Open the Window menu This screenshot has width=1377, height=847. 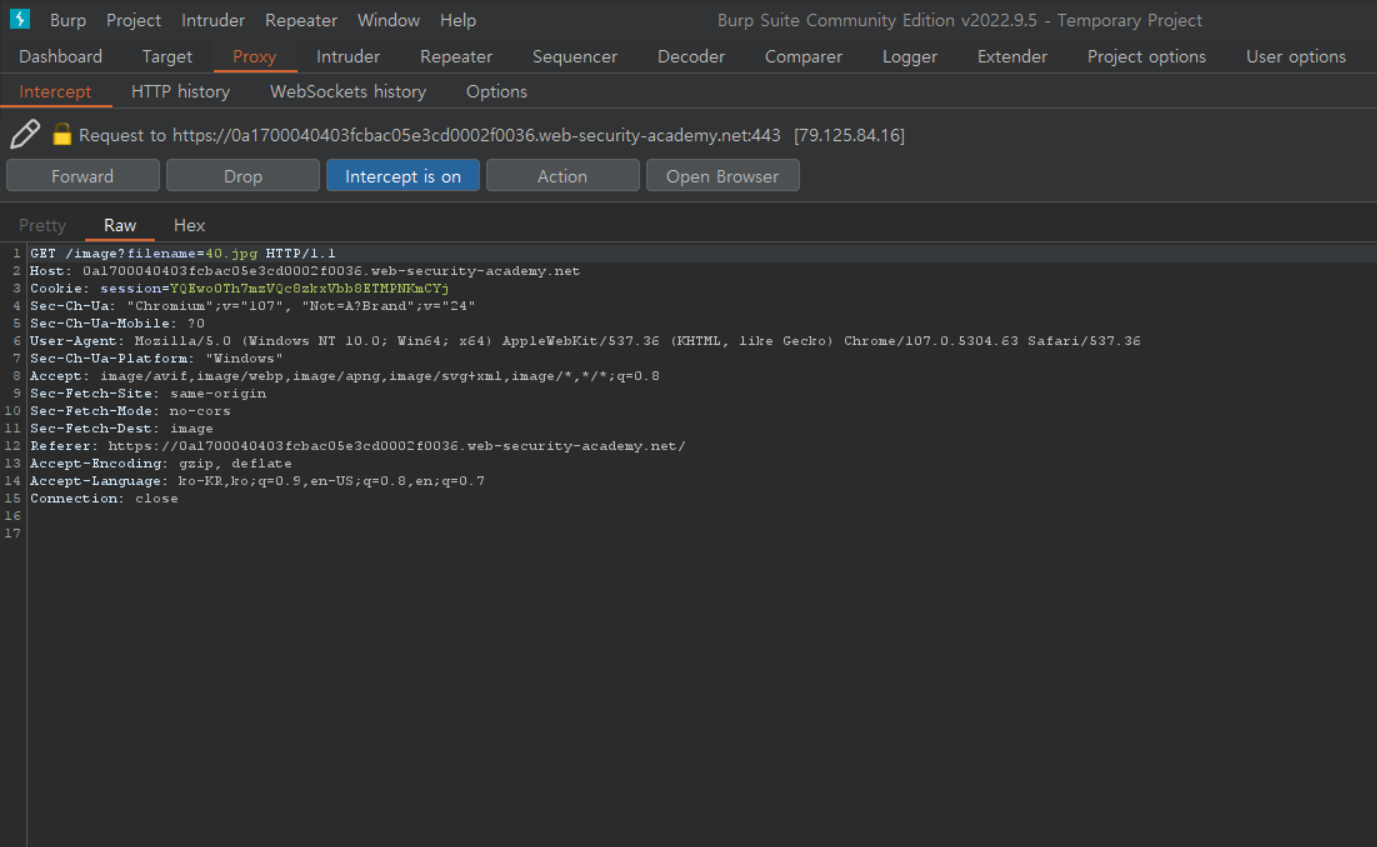point(388,20)
